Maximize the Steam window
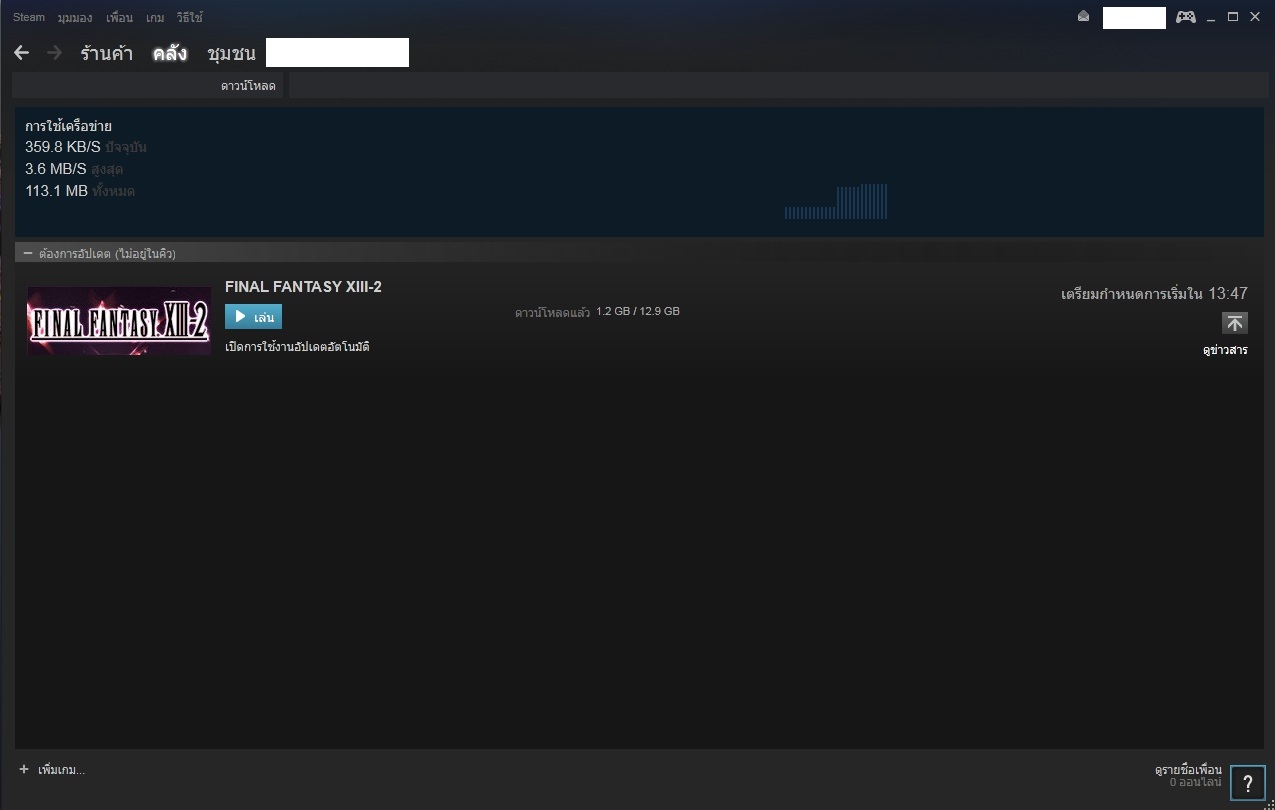1275x810 pixels. coord(1233,17)
